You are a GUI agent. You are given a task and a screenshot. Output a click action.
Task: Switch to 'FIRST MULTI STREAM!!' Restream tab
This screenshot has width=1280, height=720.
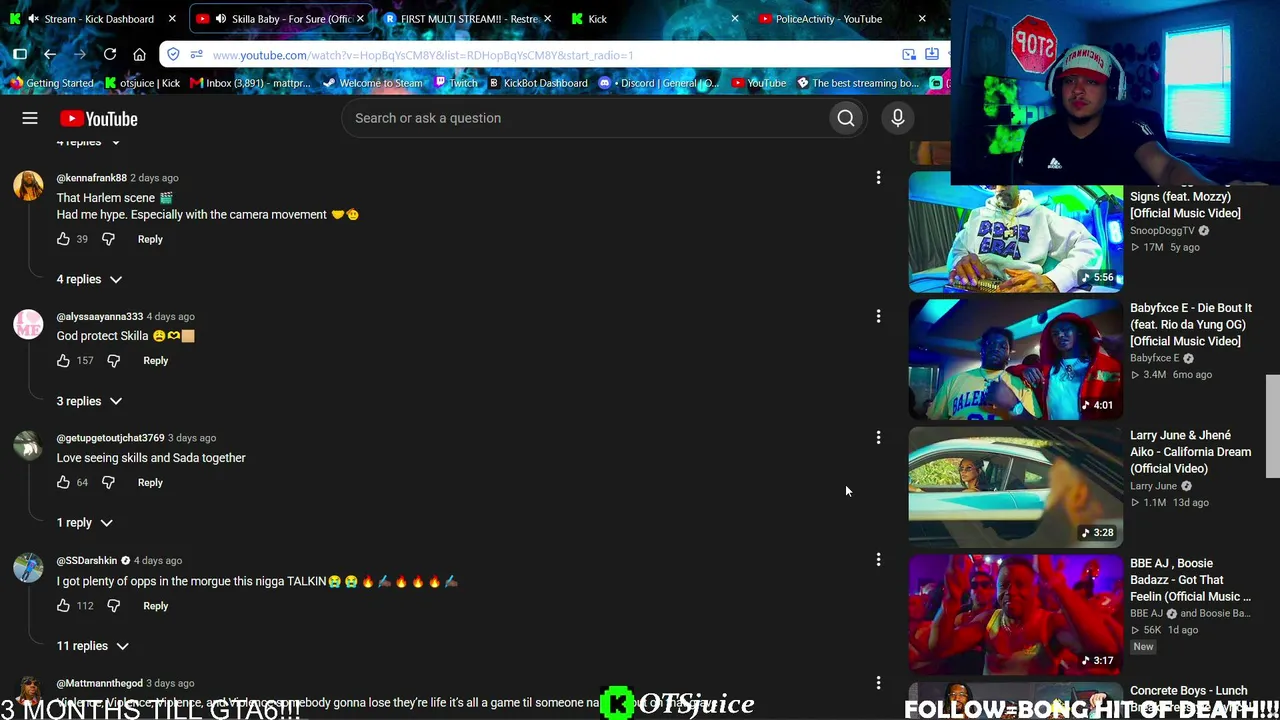coord(468,19)
